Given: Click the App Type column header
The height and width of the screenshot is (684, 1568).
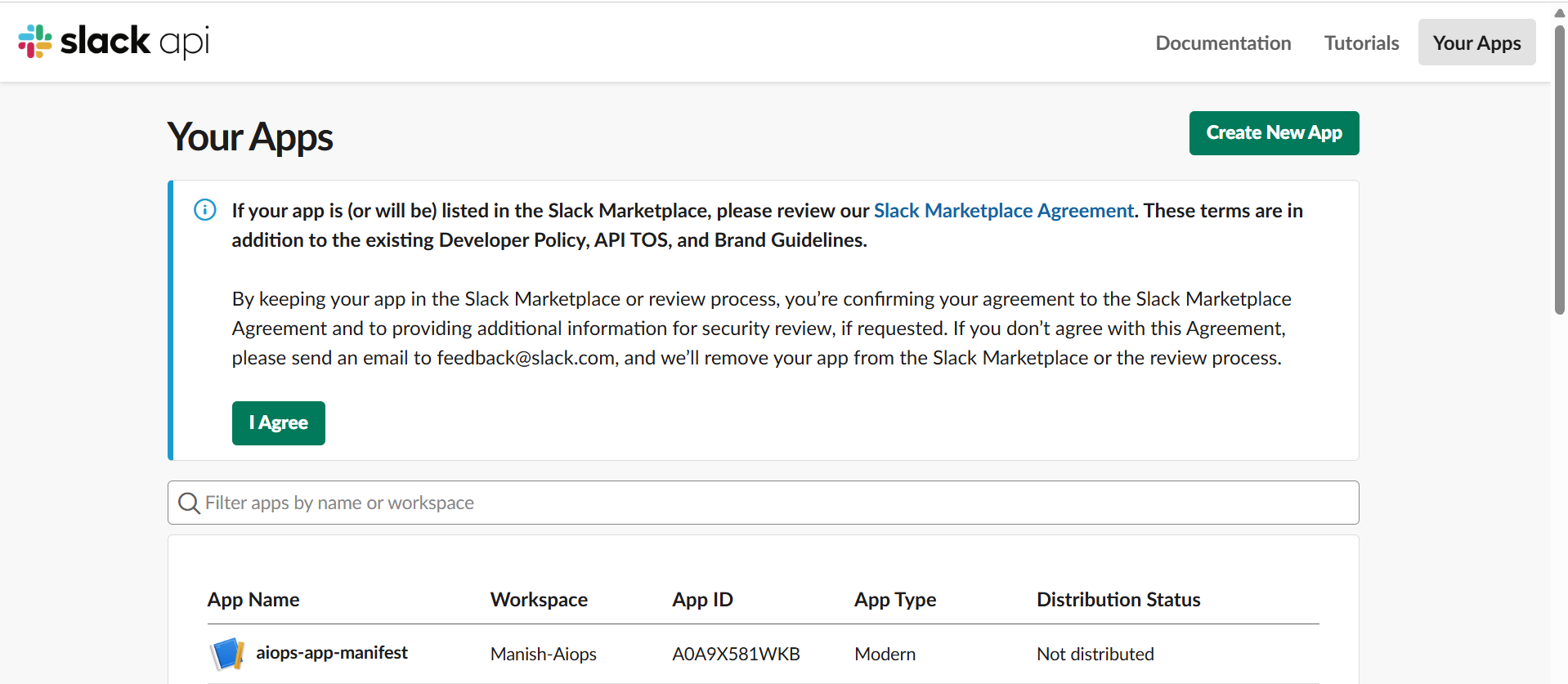Looking at the screenshot, I should (x=895, y=600).
